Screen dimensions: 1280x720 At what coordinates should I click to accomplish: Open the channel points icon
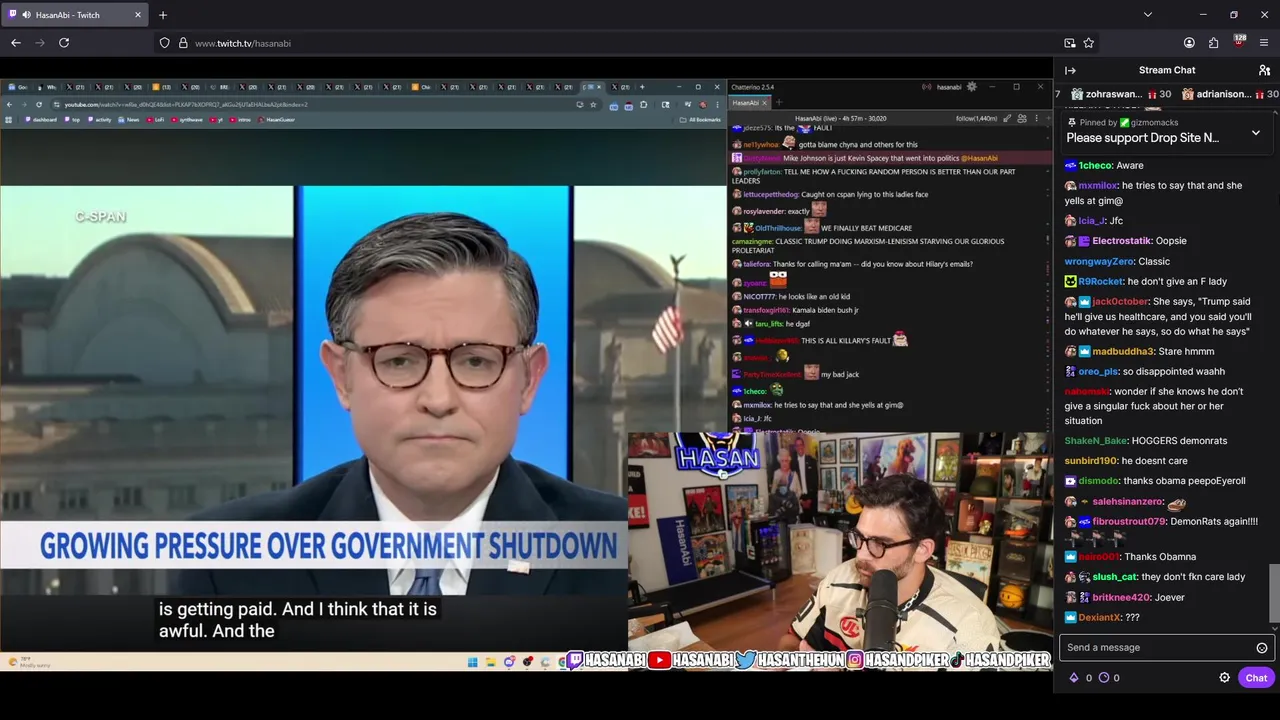pos(1104,678)
